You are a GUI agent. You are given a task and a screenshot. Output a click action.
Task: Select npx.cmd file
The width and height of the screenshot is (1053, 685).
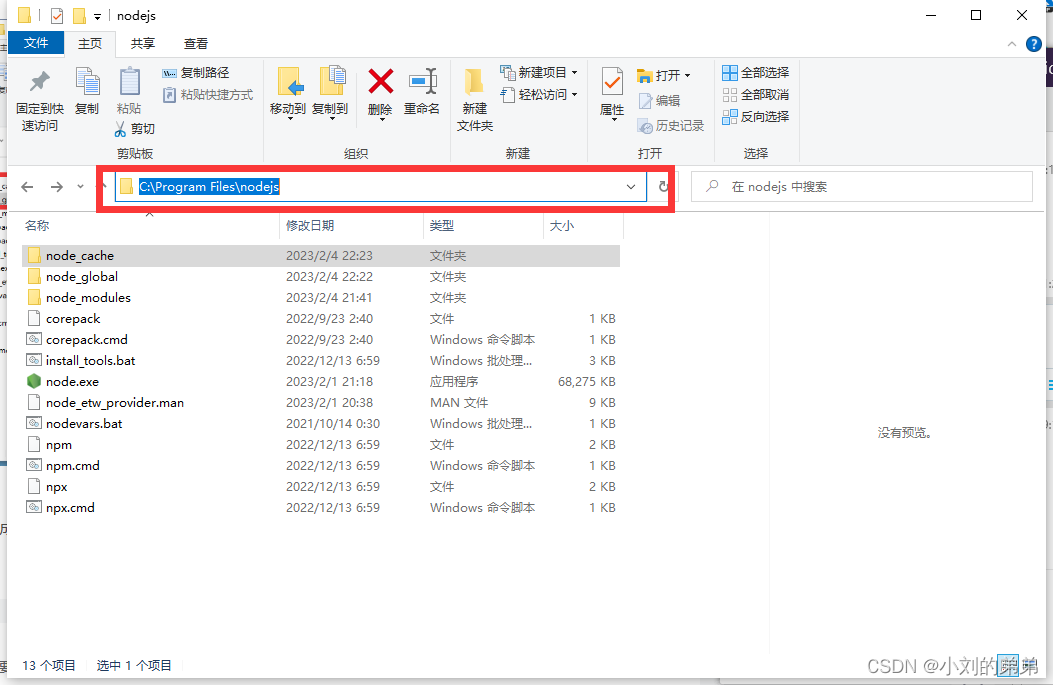point(321,508)
